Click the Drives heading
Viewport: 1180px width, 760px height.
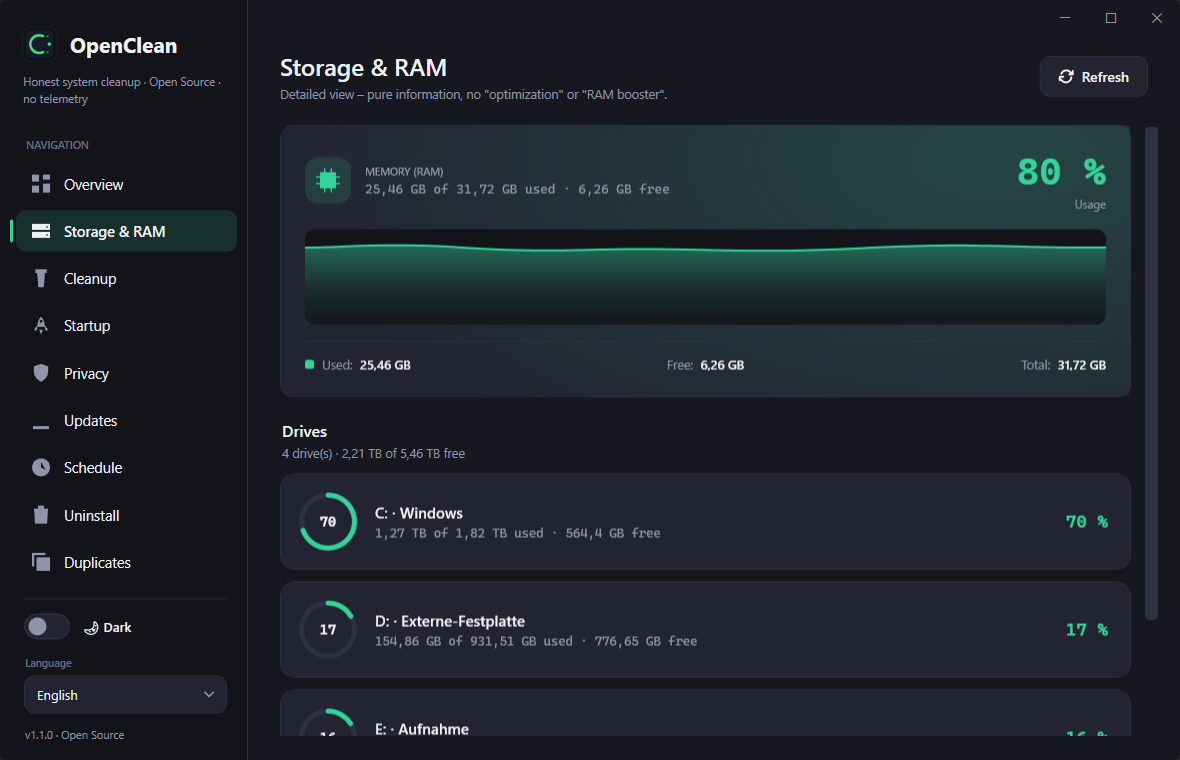point(305,431)
